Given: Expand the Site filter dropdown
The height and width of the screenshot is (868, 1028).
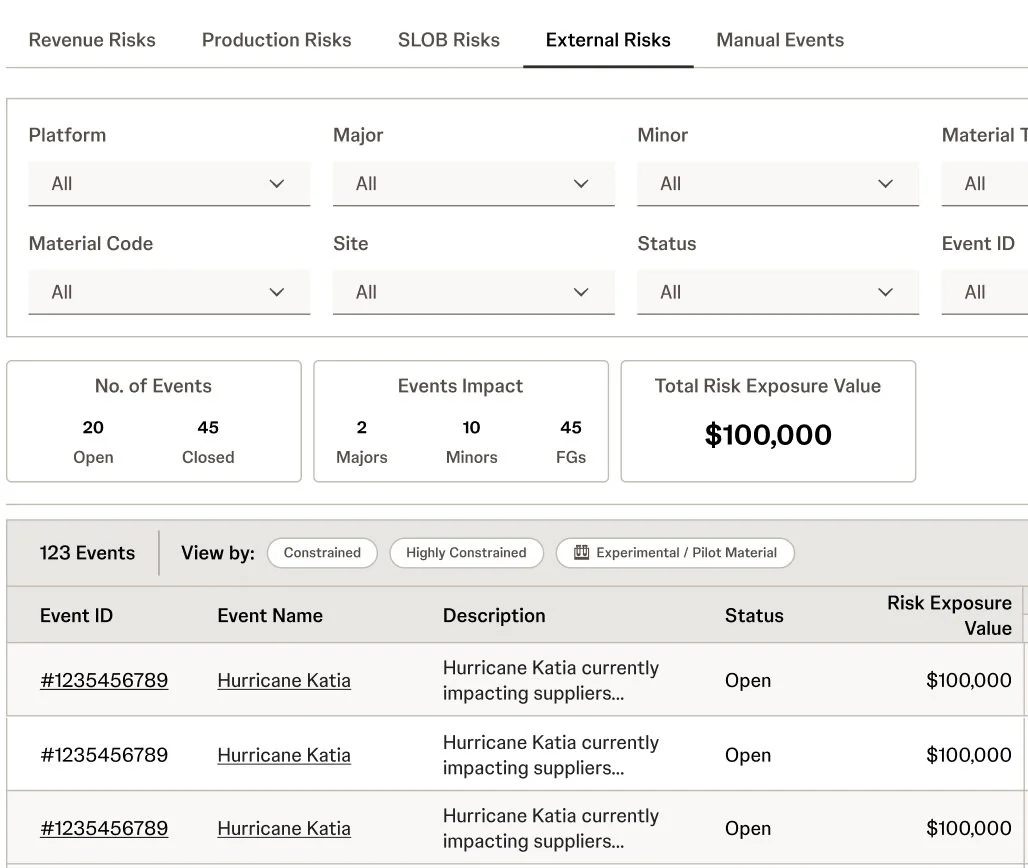Looking at the screenshot, I should (473, 292).
